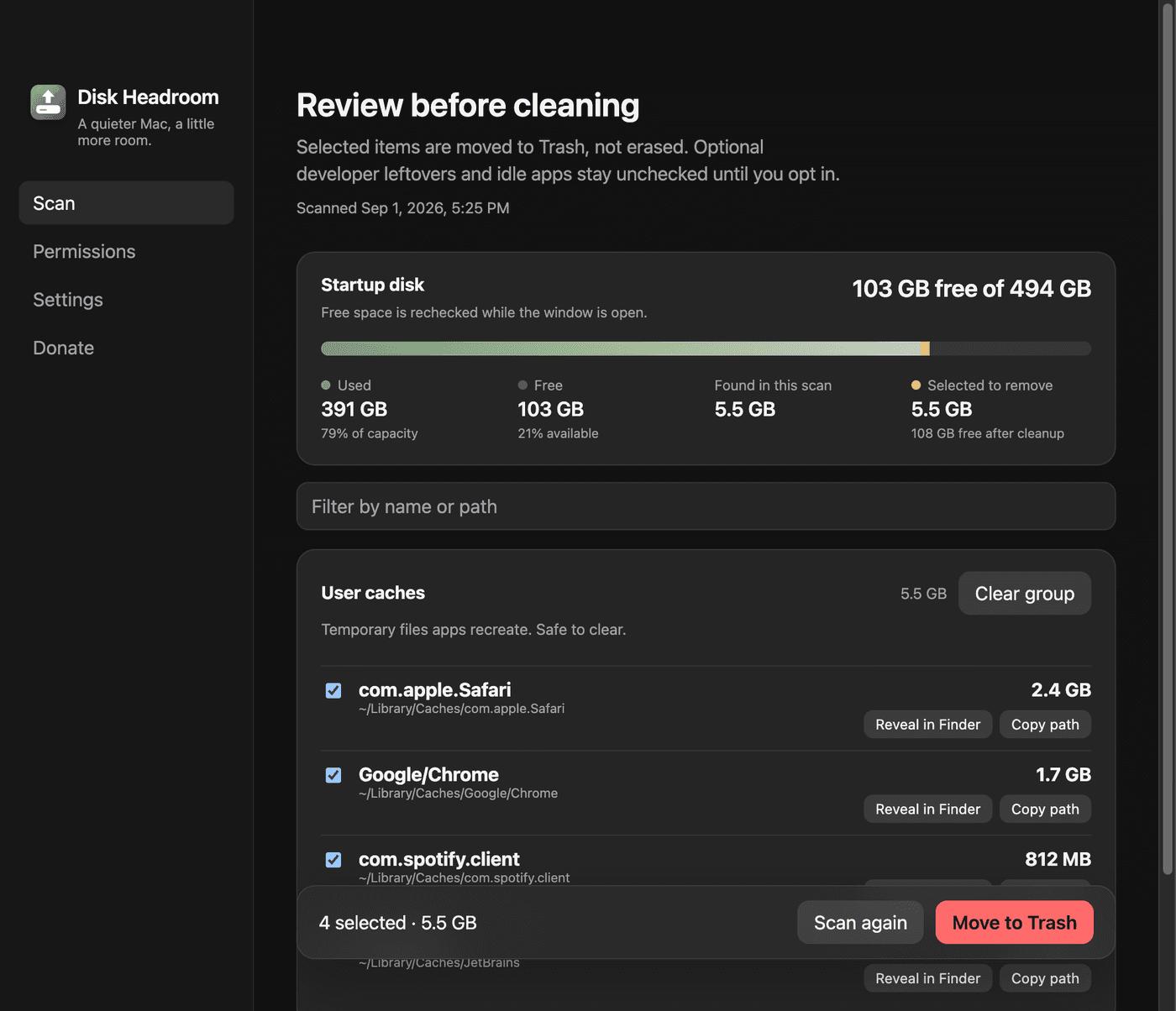Open the Scan section in sidebar
Screen dimensions: 1176x1011
pyautogui.click(x=126, y=203)
